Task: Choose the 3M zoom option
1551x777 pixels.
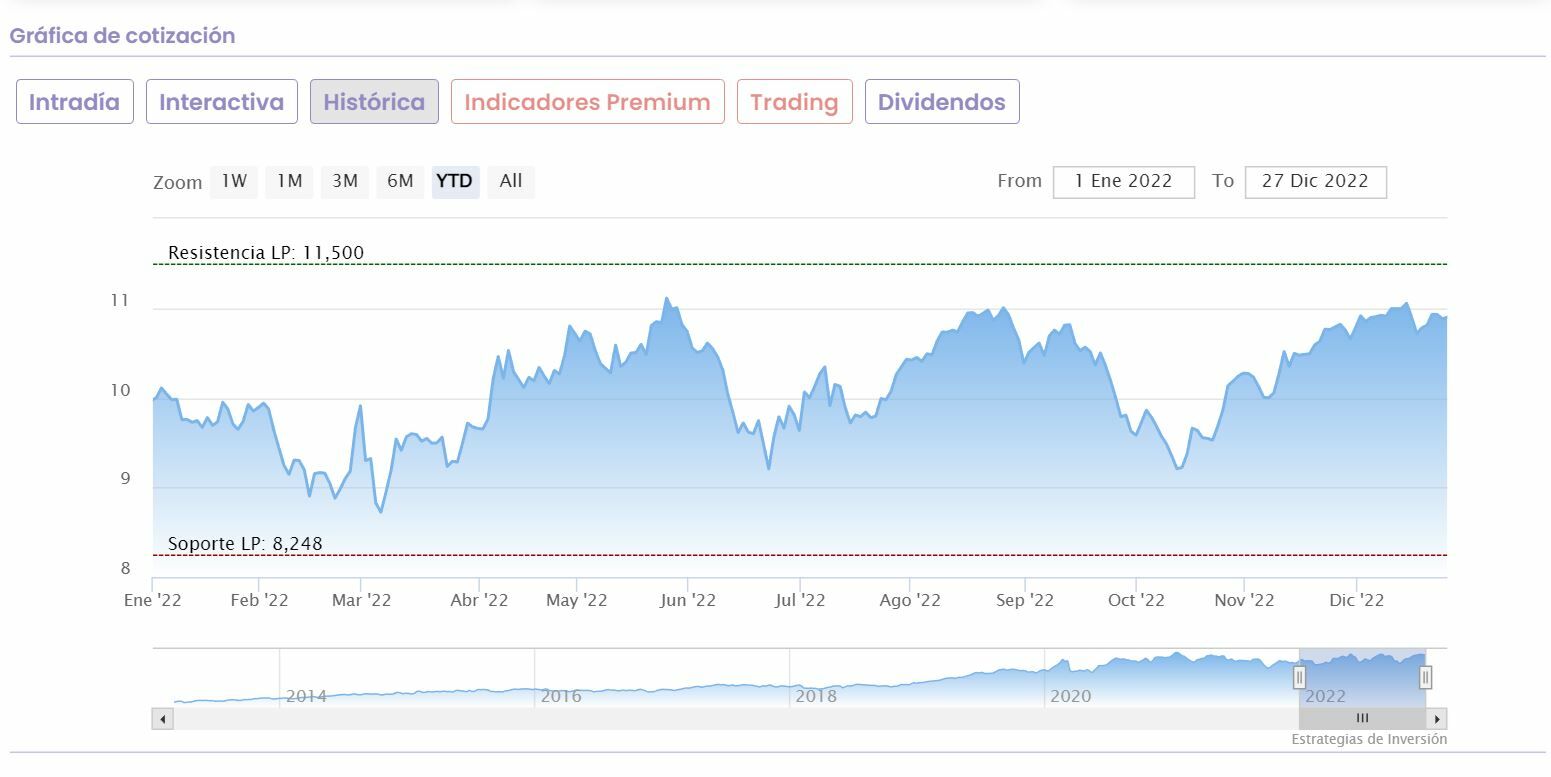Action: 345,182
